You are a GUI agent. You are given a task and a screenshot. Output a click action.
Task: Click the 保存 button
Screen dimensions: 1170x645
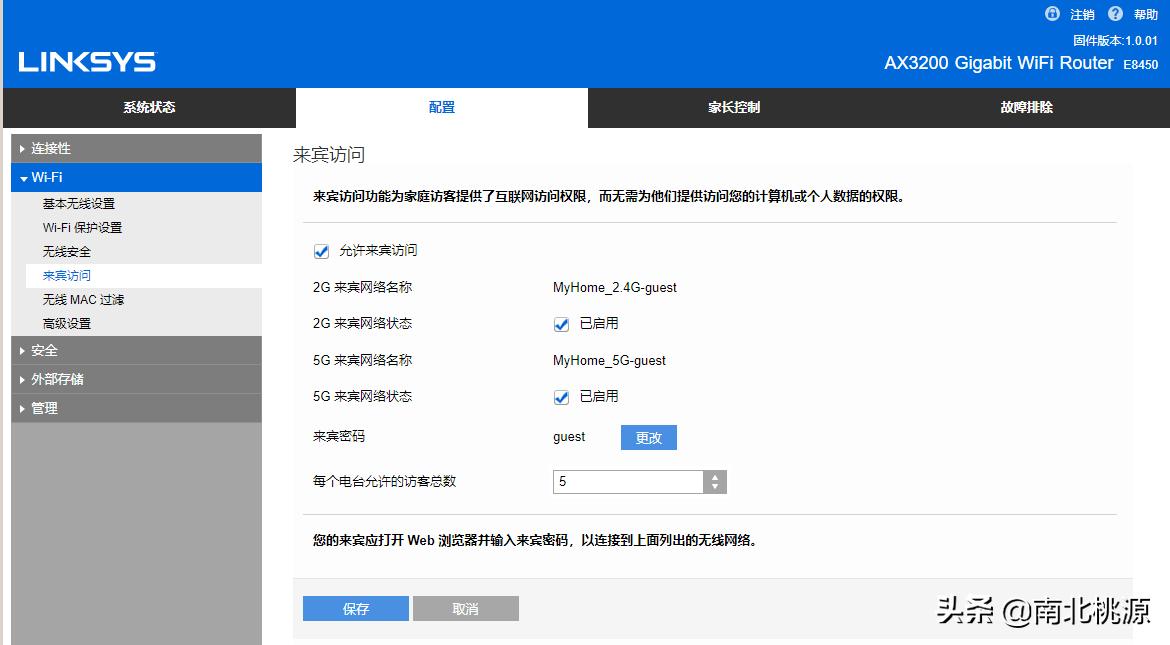coord(355,608)
